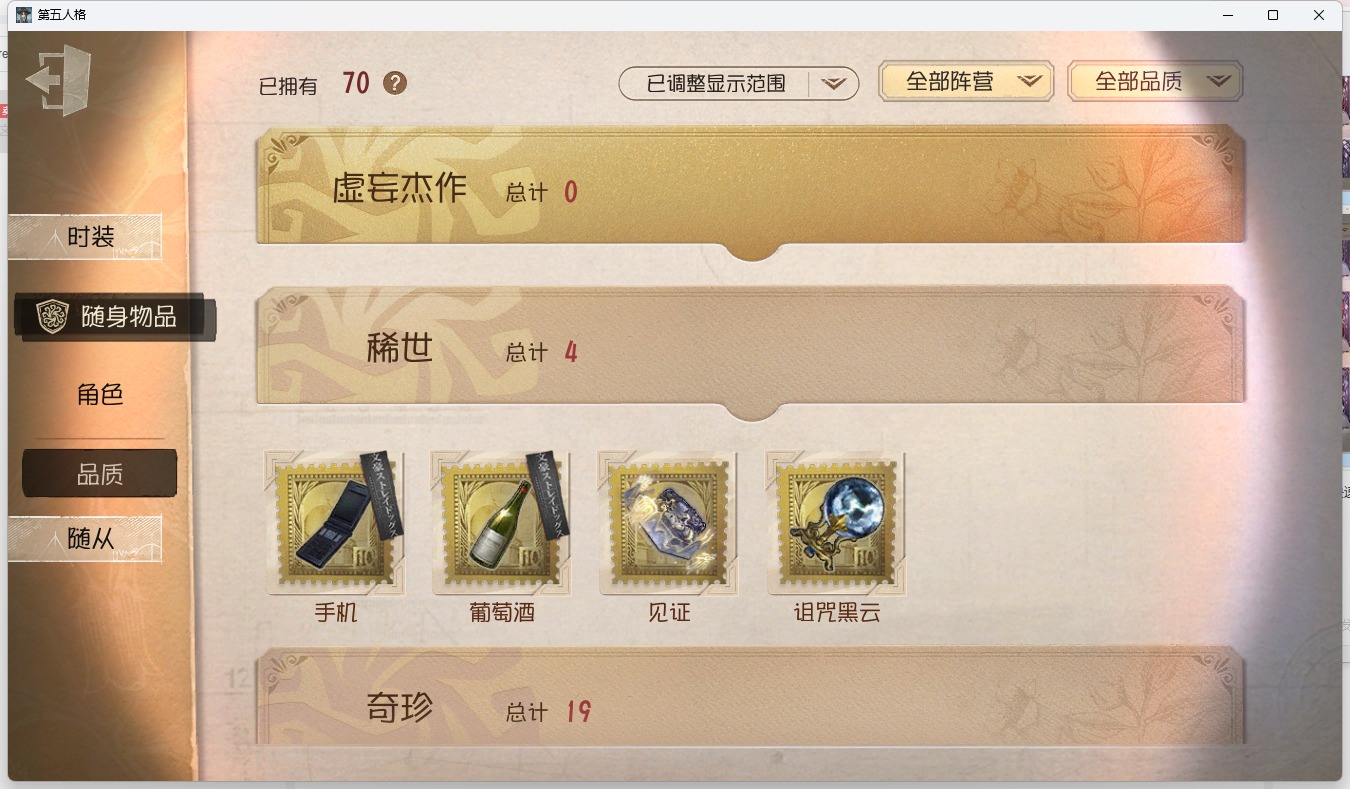Open the 已调整显示范围 dropdown
Viewport: 1350px width, 789px height.
click(739, 84)
